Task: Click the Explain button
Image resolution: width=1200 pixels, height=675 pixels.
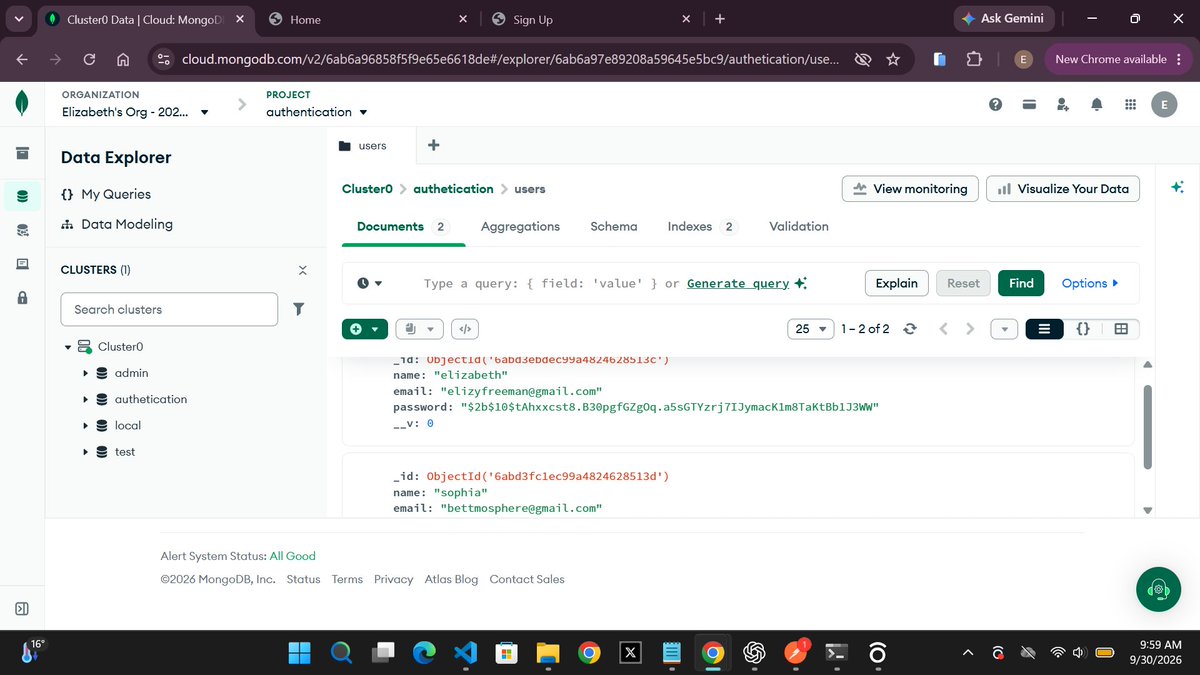Action: [897, 283]
